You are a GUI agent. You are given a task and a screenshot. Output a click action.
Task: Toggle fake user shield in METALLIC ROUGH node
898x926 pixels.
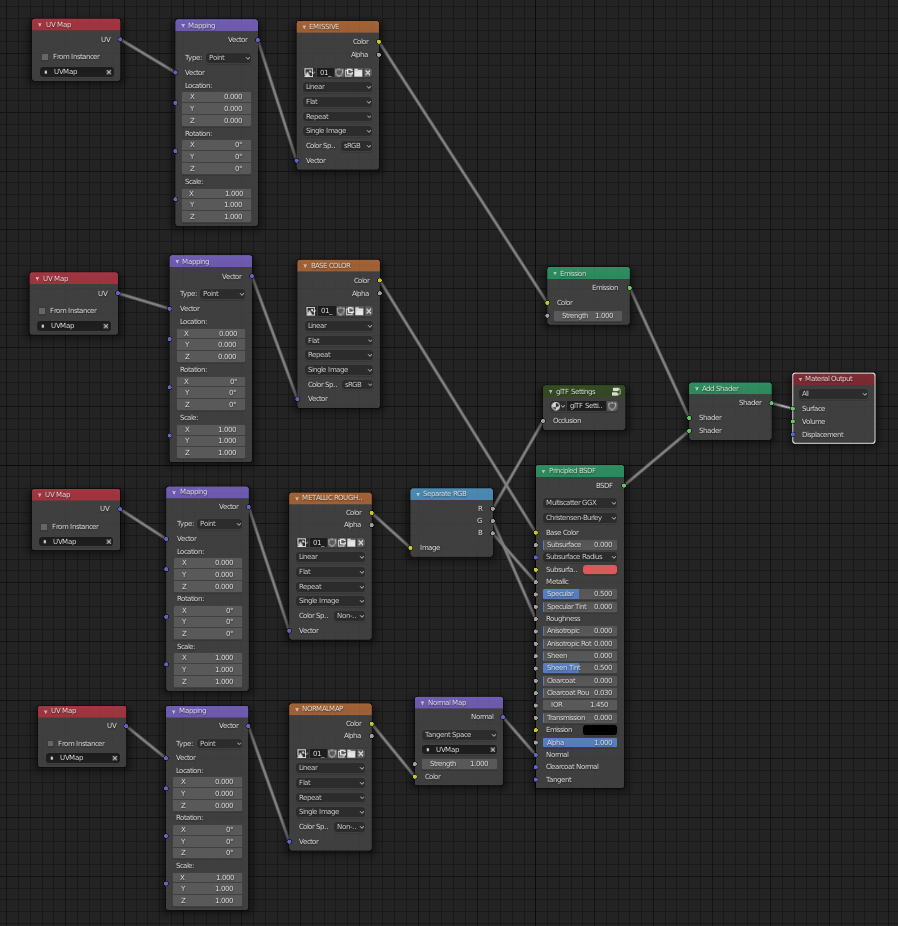[332, 543]
